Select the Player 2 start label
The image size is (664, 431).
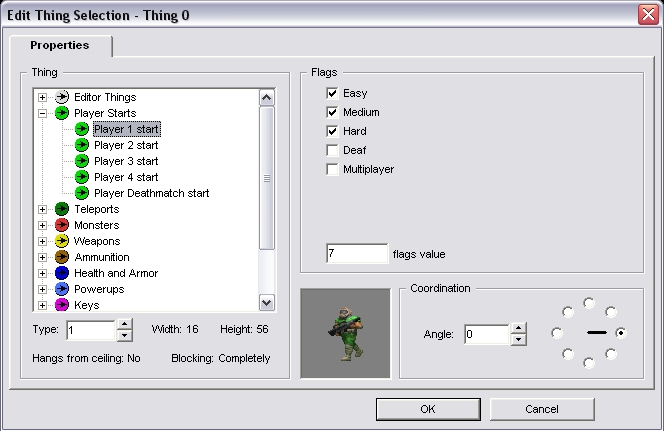[126, 145]
